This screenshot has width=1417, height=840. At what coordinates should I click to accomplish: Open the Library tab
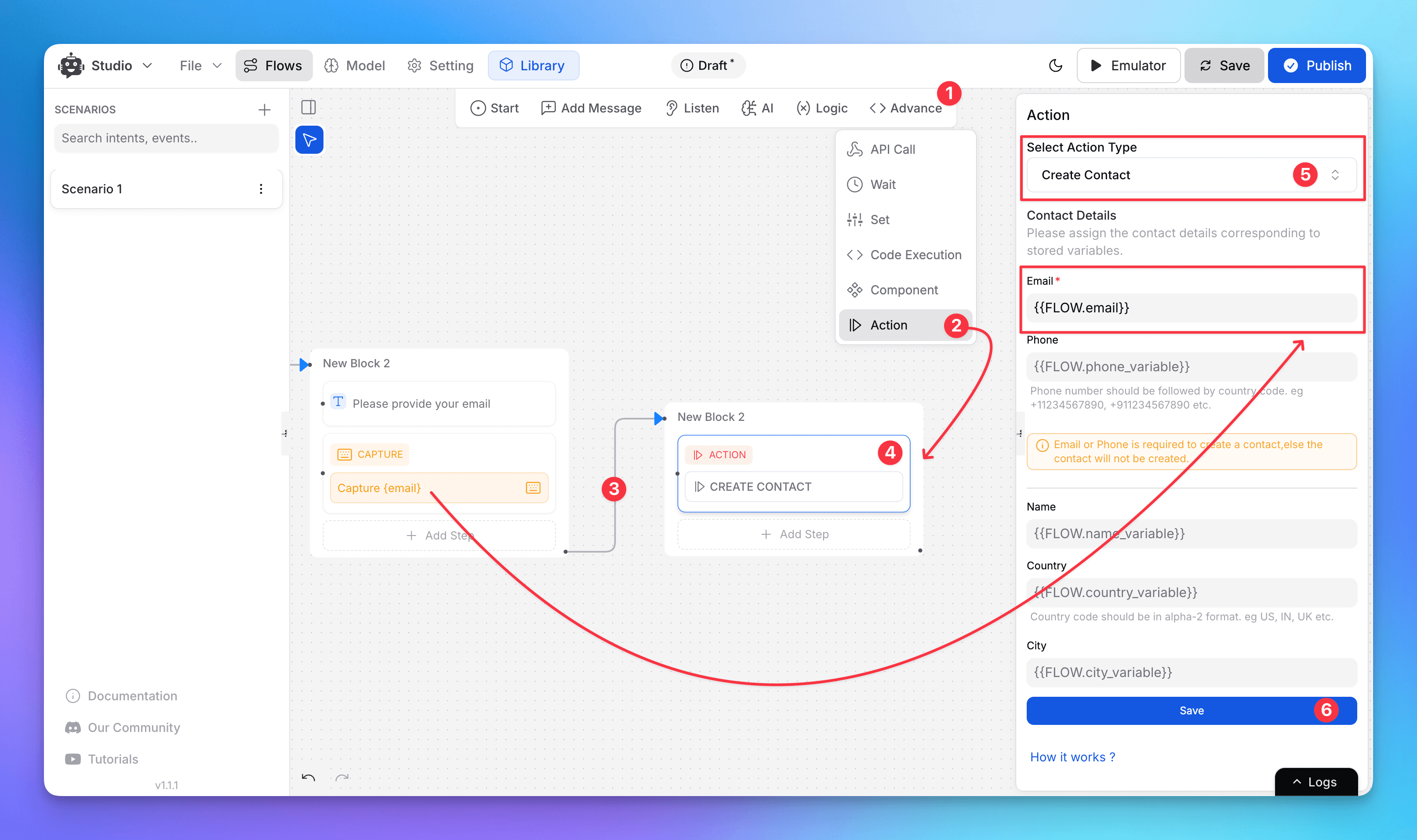click(533, 65)
